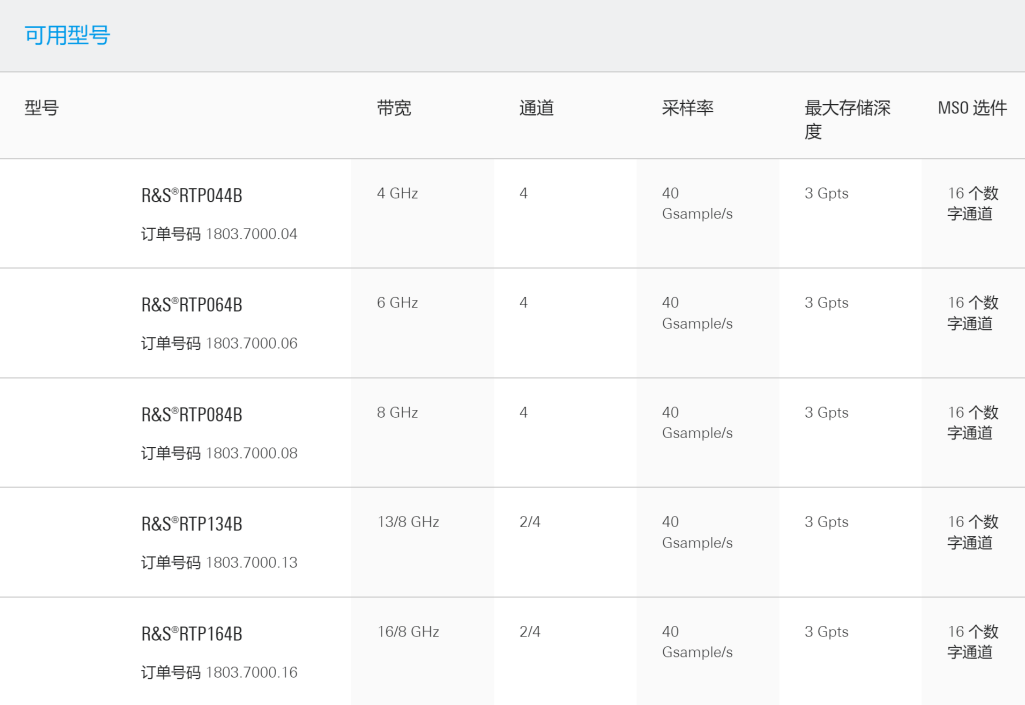The width and height of the screenshot is (1025, 705).
Task: Open the R&S RTP044B model link
Action: pyautogui.click(x=192, y=196)
